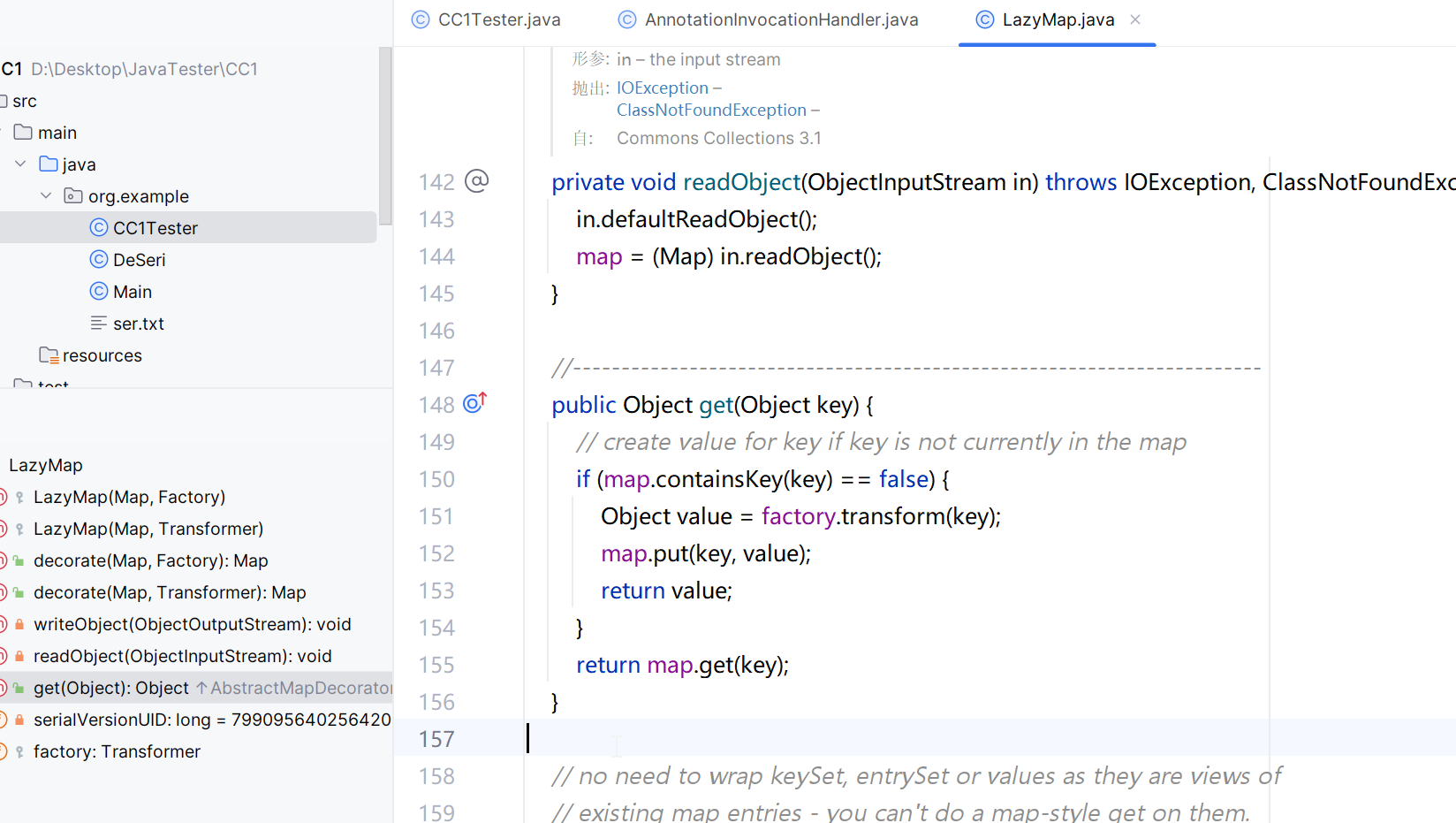Collapse the java folder node

coord(20,164)
